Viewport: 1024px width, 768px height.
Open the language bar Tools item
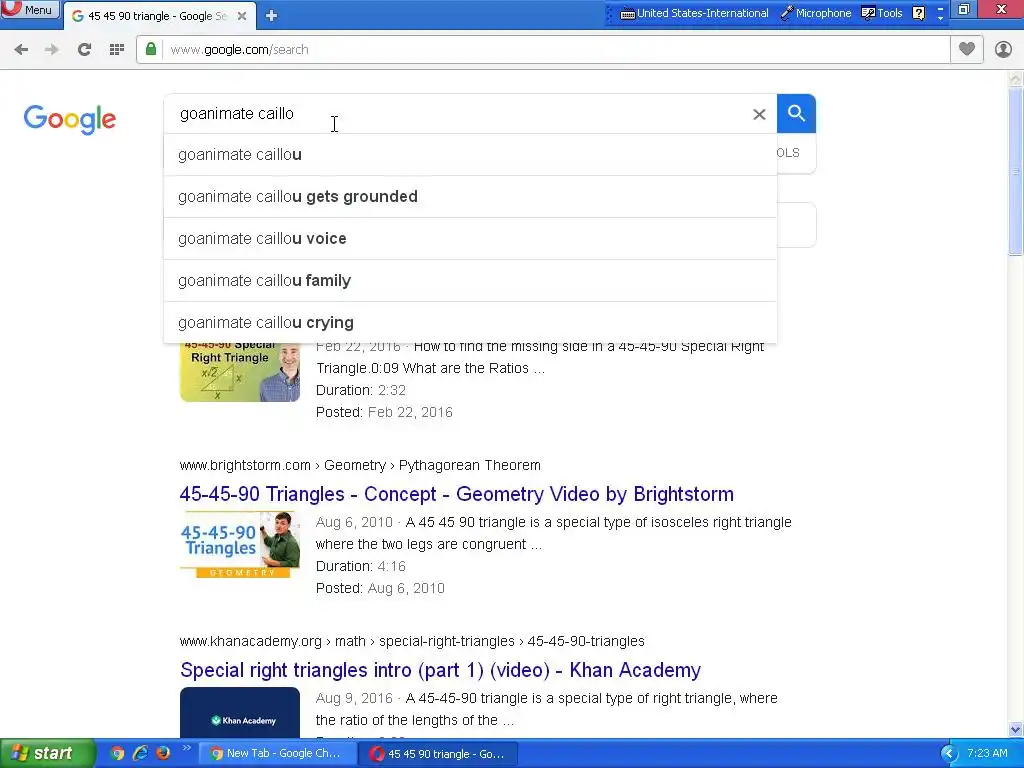pyautogui.click(x=882, y=13)
